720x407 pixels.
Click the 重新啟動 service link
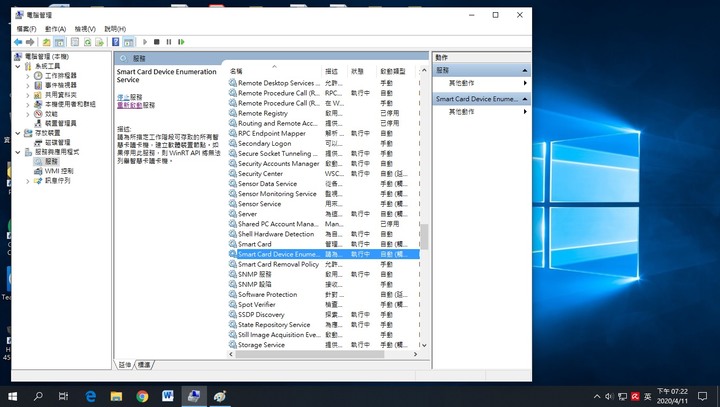(129, 105)
